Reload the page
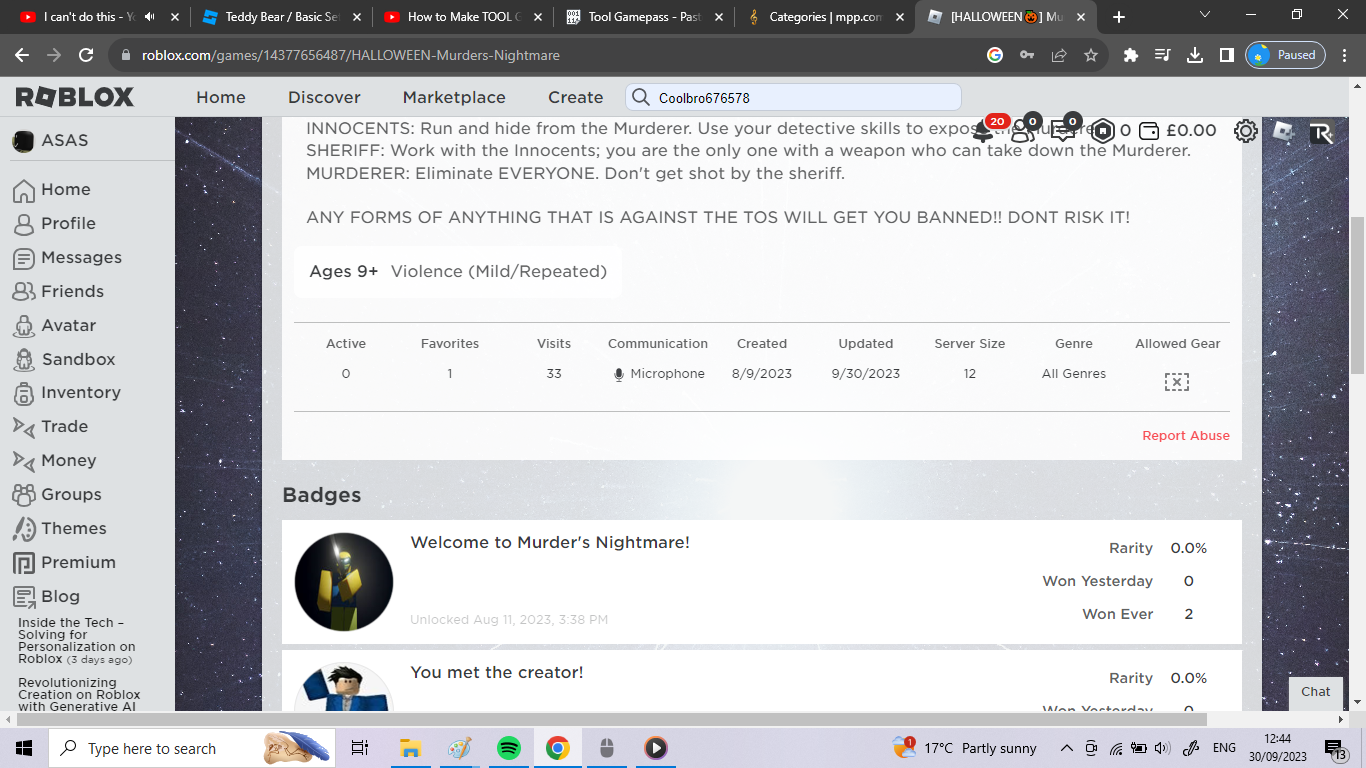This screenshot has width=1366, height=768. coord(86,55)
